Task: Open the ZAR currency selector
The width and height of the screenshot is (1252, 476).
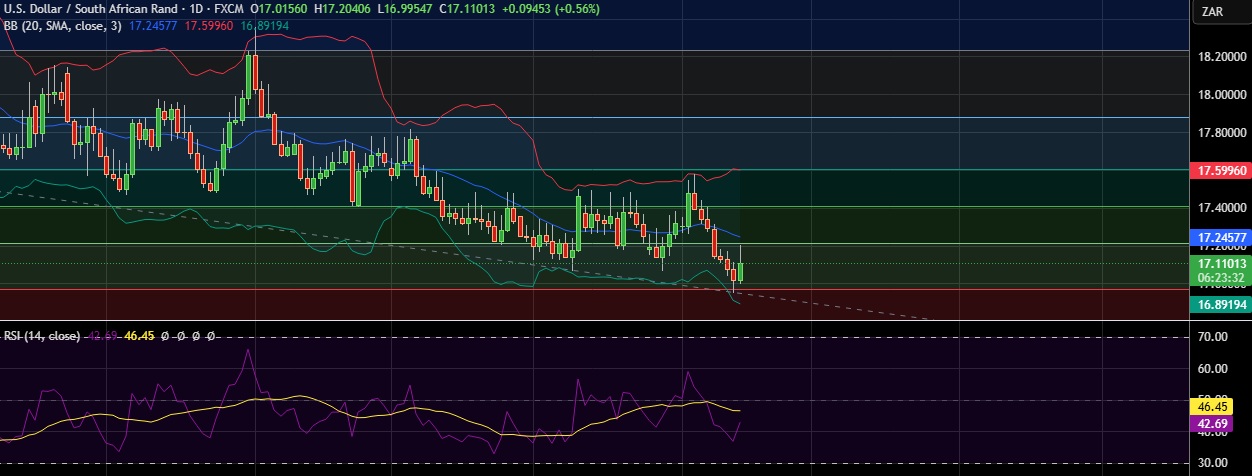Action: pyautogui.click(x=1213, y=12)
